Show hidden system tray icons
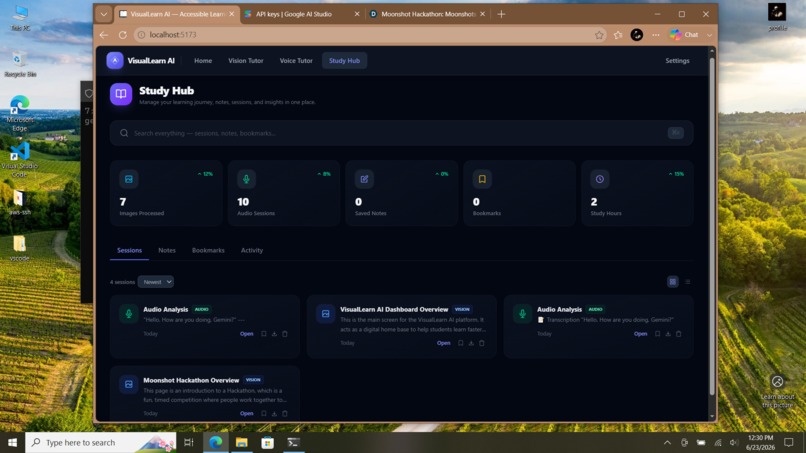Viewport: 806px width, 453px height. point(667,442)
